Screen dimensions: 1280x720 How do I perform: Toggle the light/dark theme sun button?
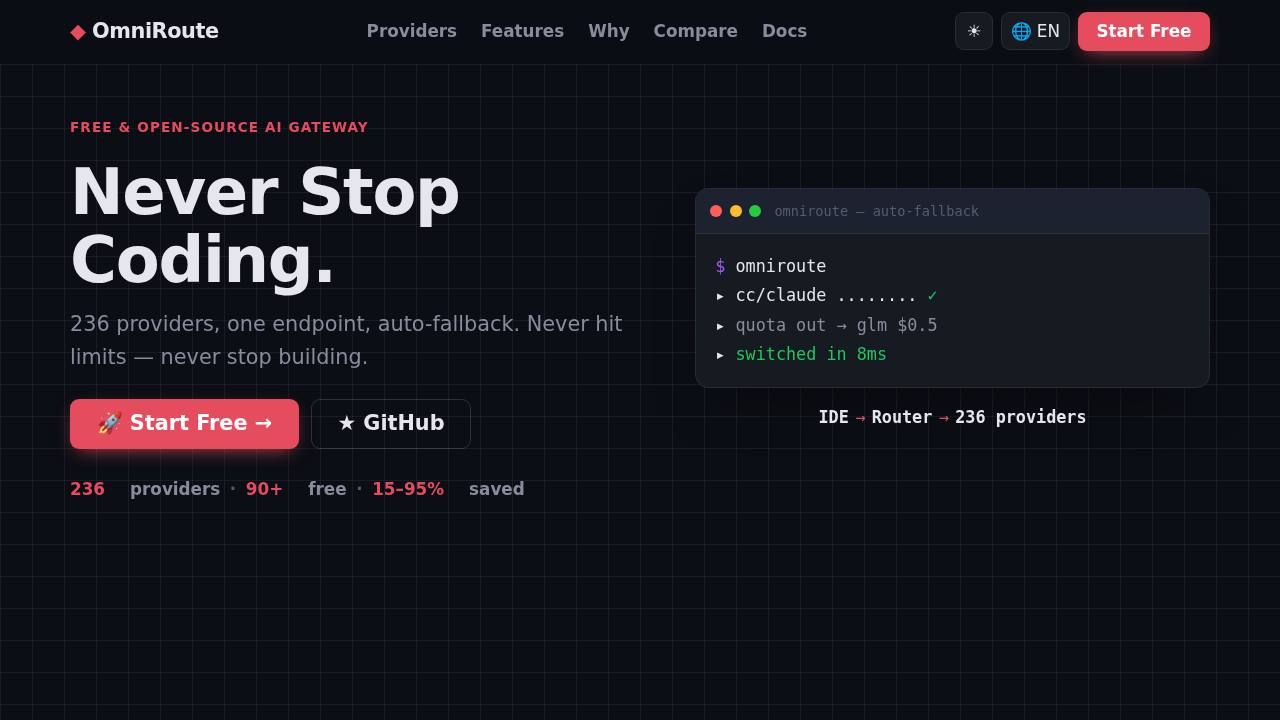tap(974, 31)
